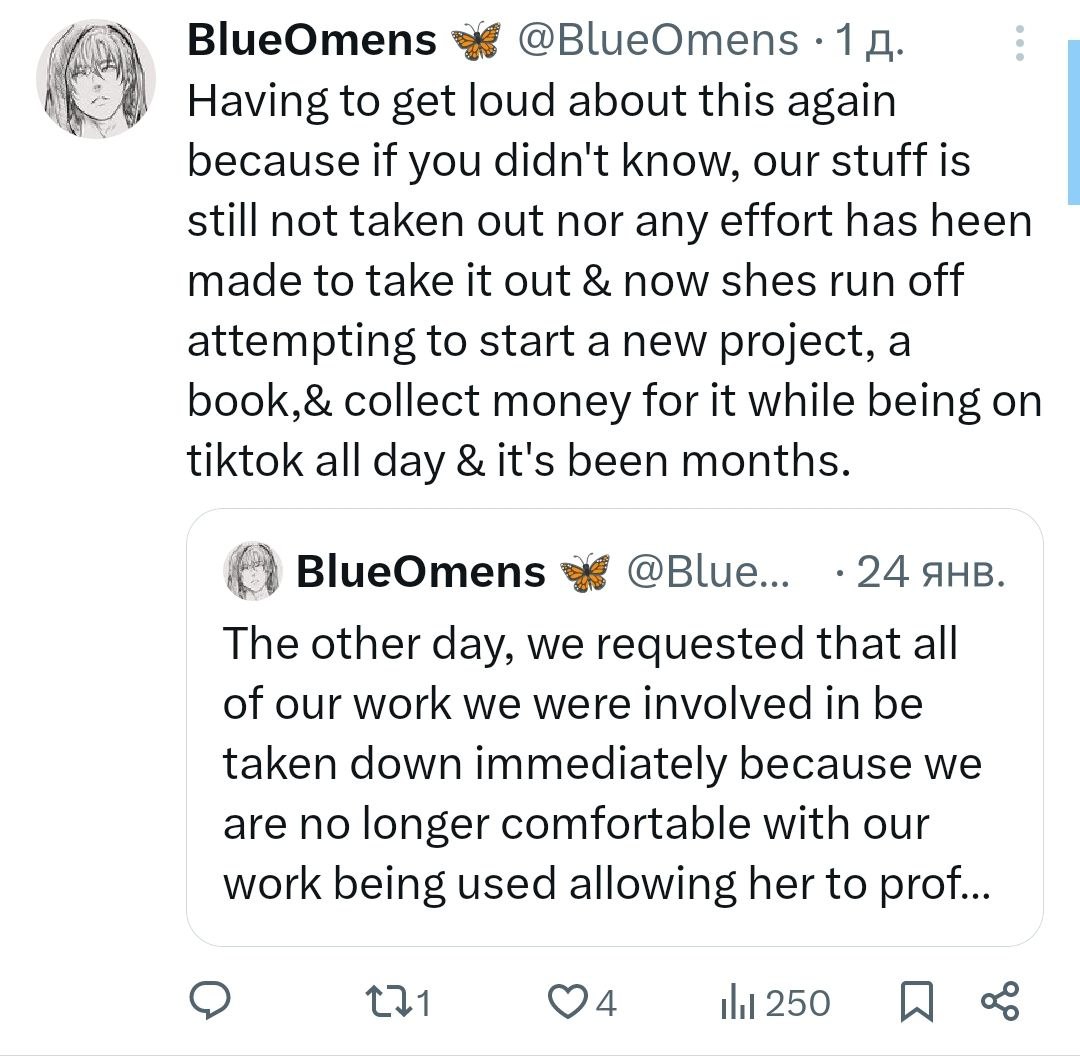Click the butterfly emoji in quoted tweet
This screenshot has height=1056, width=1080.
tap(584, 573)
